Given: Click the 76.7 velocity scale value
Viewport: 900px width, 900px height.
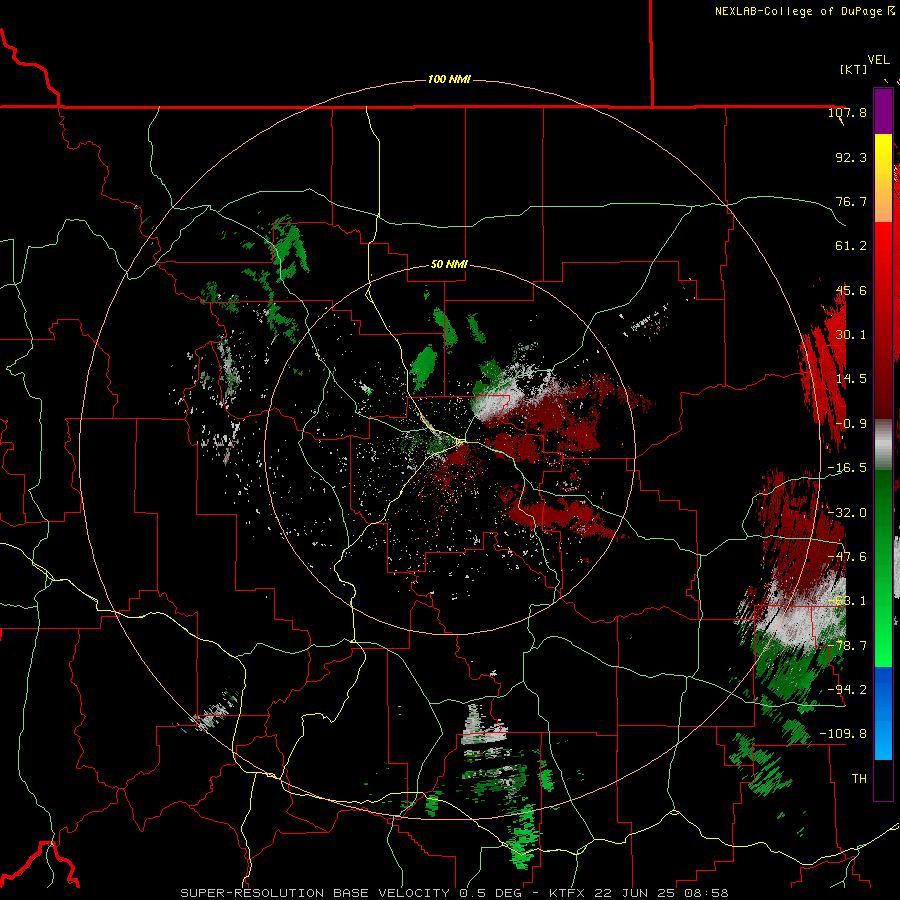Looking at the screenshot, I should coord(851,201).
